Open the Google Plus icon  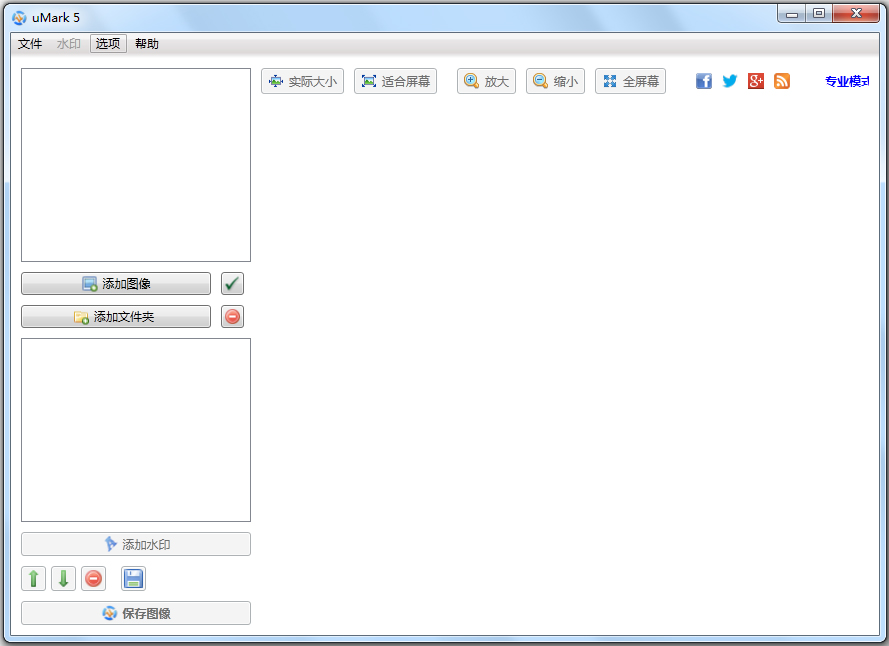pos(756,81)
